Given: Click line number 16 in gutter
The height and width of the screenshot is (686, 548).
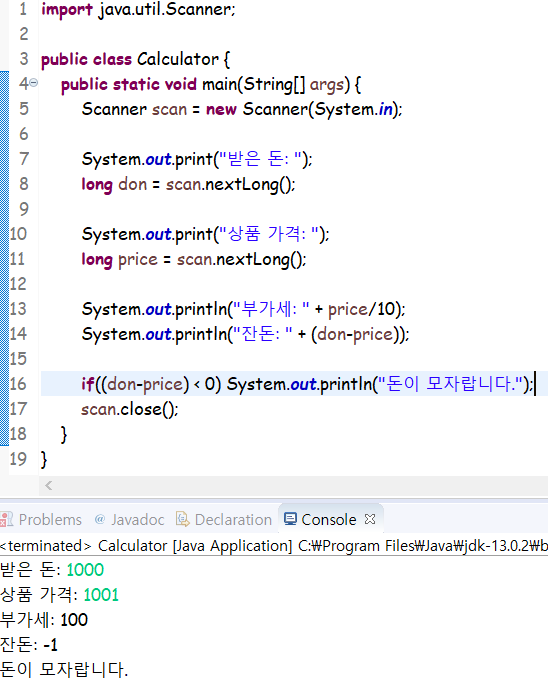Looking at the screenshot, I should coord(18,384).
